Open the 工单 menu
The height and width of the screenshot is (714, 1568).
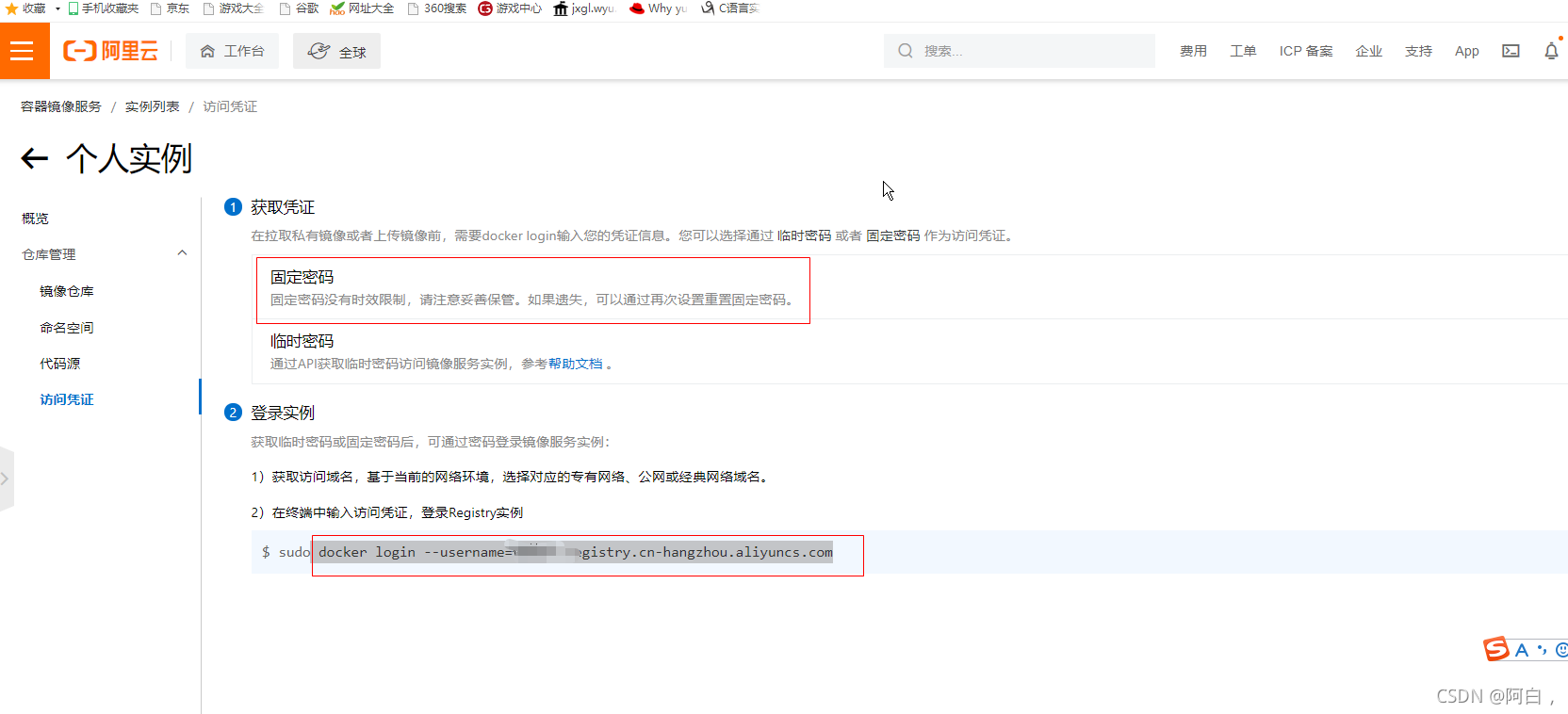[x=1243, y=51]
